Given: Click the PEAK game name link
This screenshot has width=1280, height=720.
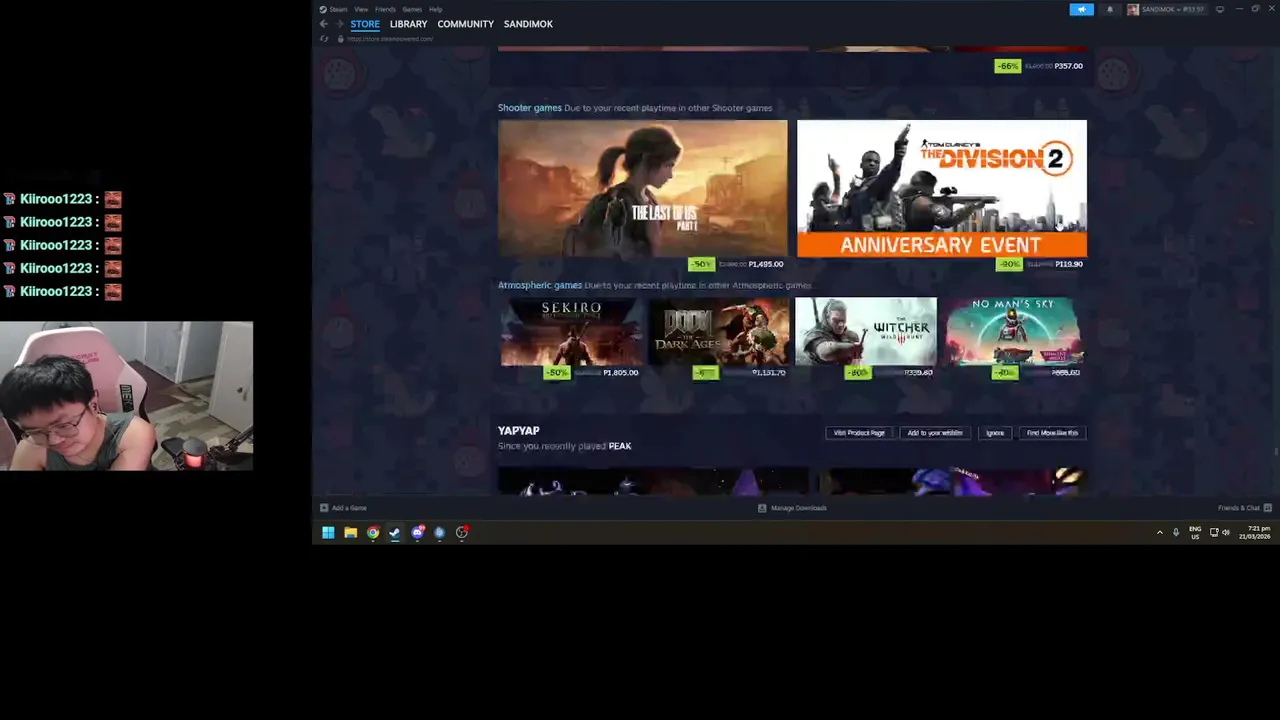Looking at the screenshot, I should (x=620, y=446).
